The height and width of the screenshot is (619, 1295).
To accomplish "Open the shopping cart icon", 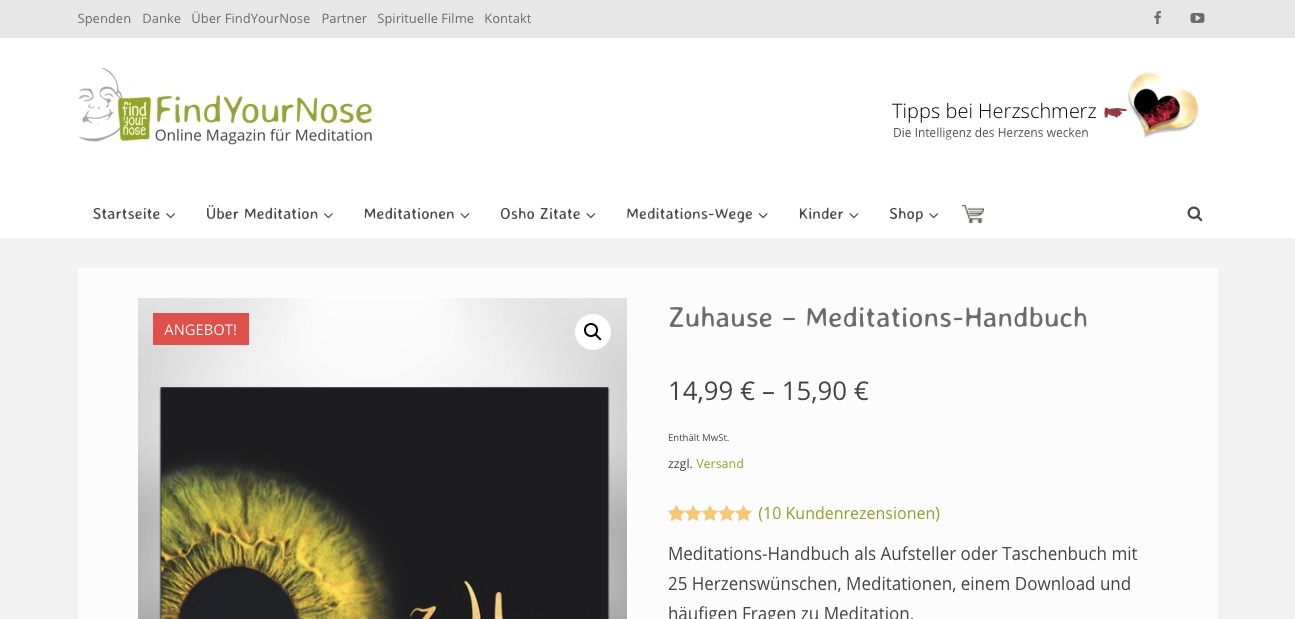I will pos(973,214).
